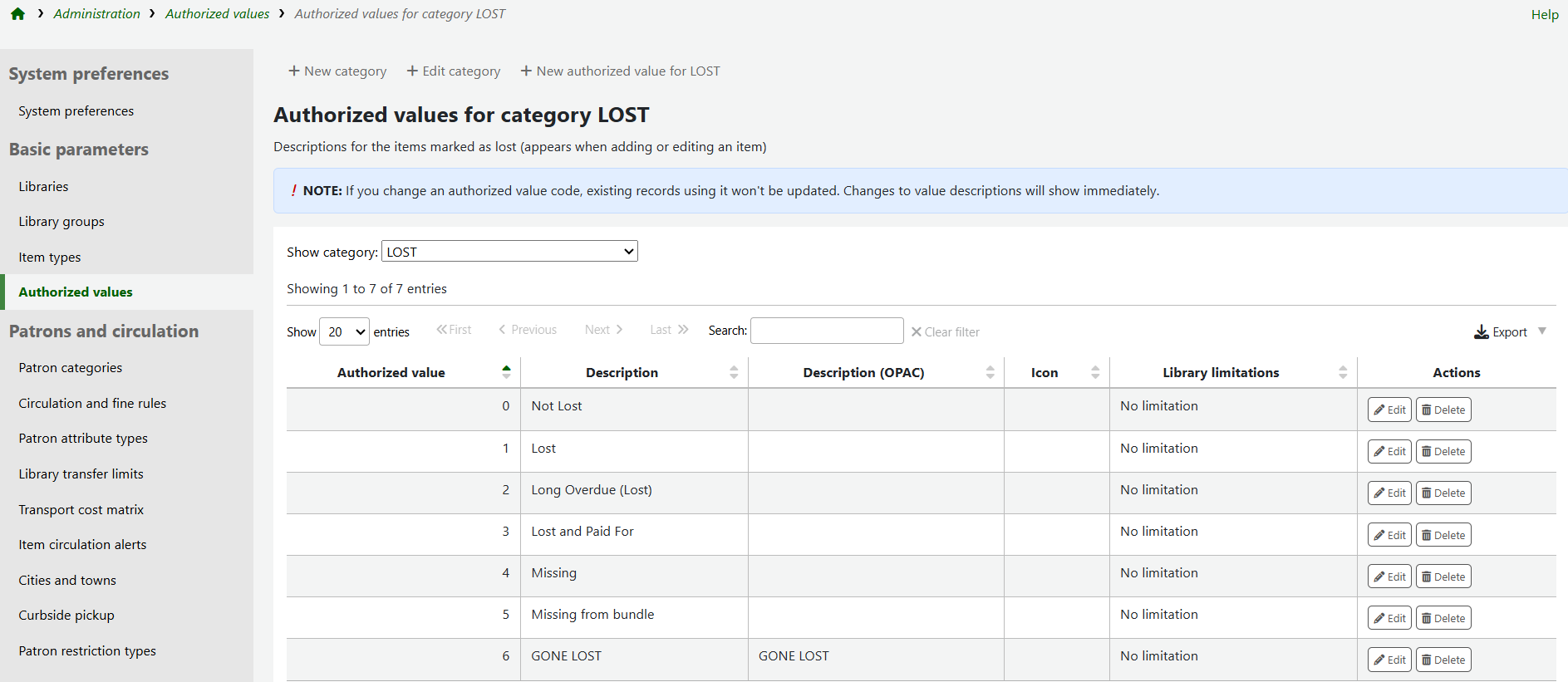This screenshot has height=682, width=1568.
Task: Click New authorized value for LOST
Action: 620,71
